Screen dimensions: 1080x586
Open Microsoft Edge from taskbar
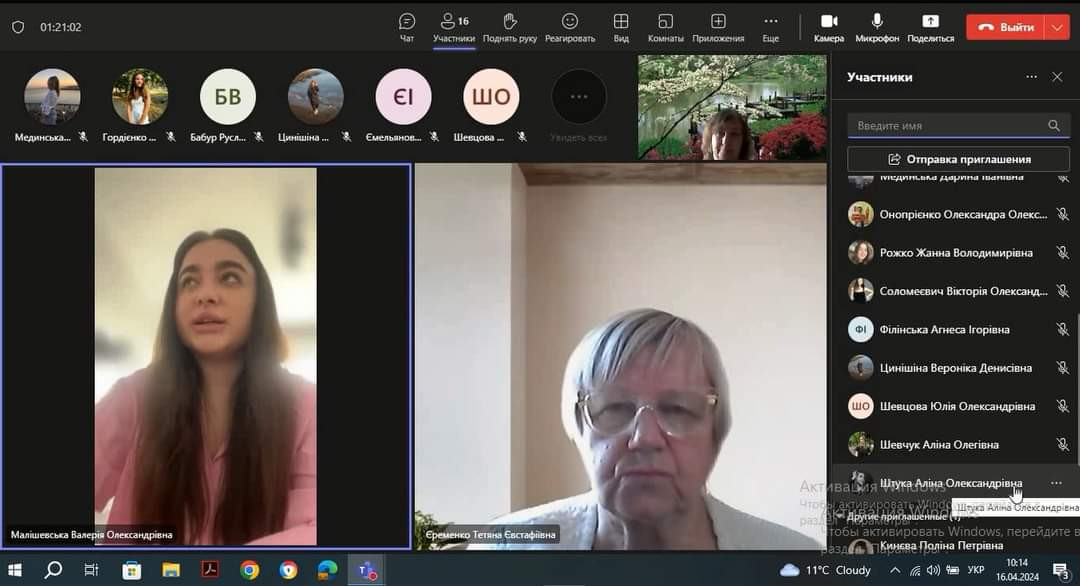(x=327, y=569)
